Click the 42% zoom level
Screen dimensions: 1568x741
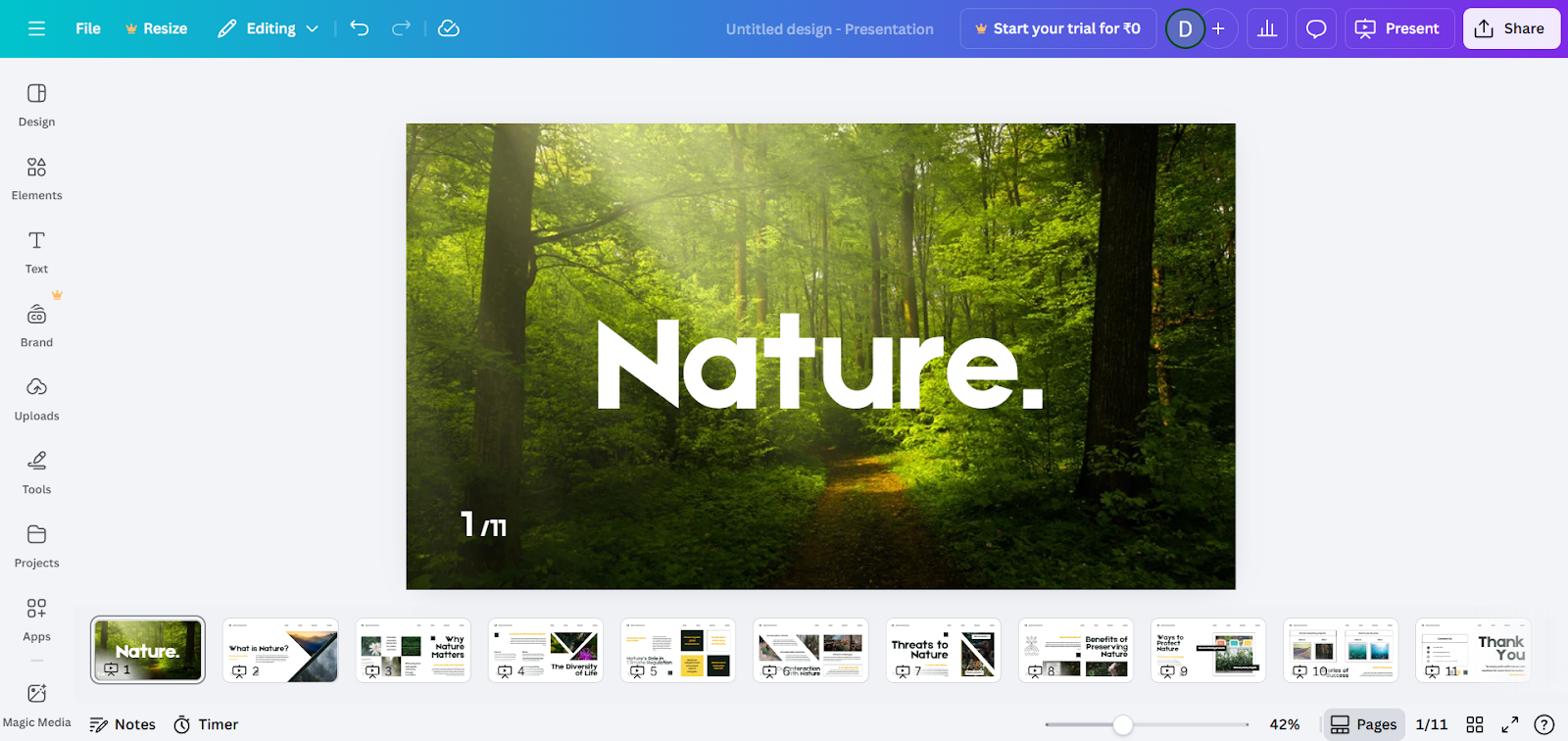click(1284, 724)
